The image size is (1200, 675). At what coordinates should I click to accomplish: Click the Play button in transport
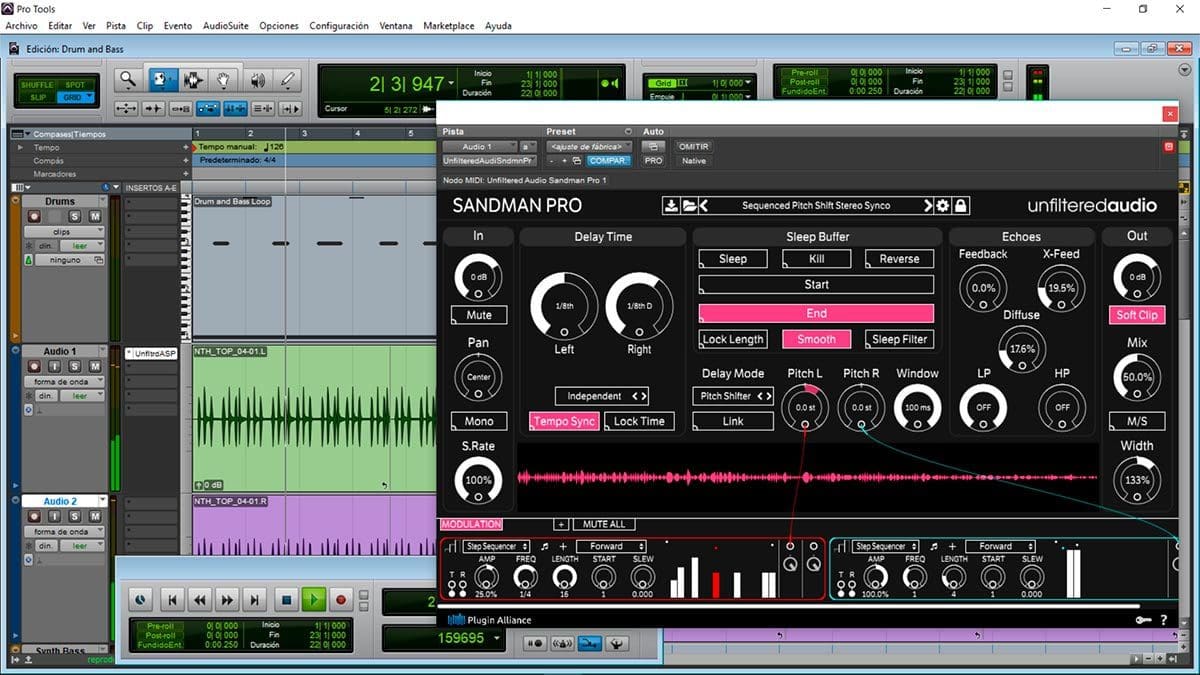coord(314,600)
